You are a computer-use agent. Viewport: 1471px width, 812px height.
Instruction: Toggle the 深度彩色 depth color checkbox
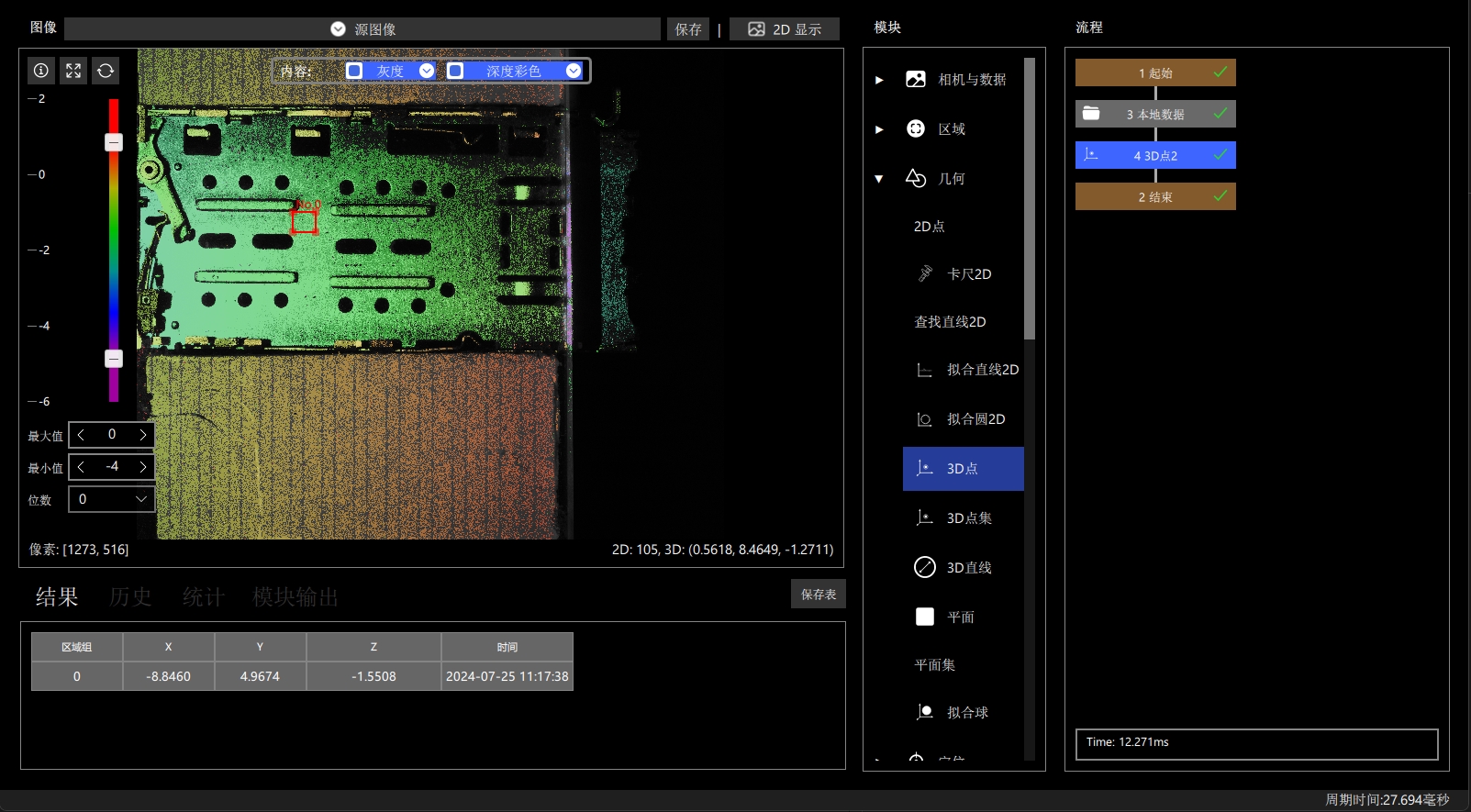455,71
